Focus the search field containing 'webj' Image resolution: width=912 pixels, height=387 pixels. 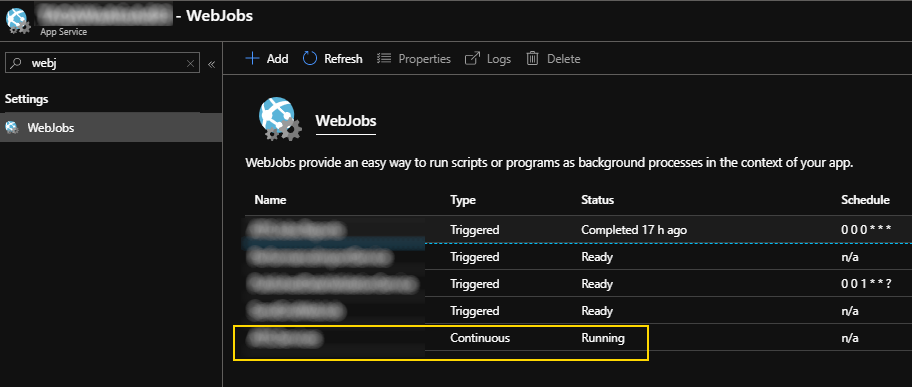point(102,63)
